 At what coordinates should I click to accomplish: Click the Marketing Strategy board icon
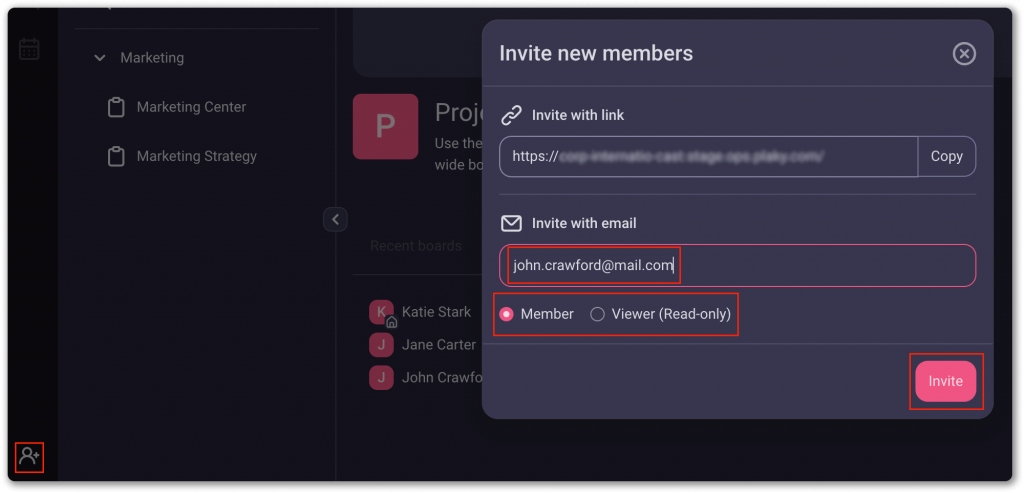tap(116, 156)
